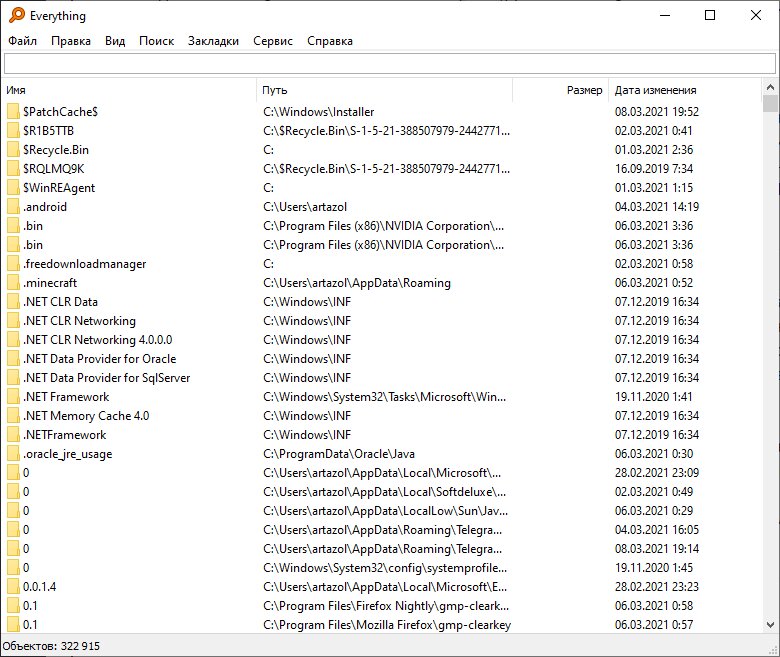Click the $R1B5TTB folder icon
This screenshot has width=780, height=657.
click(x=13, y=130)
